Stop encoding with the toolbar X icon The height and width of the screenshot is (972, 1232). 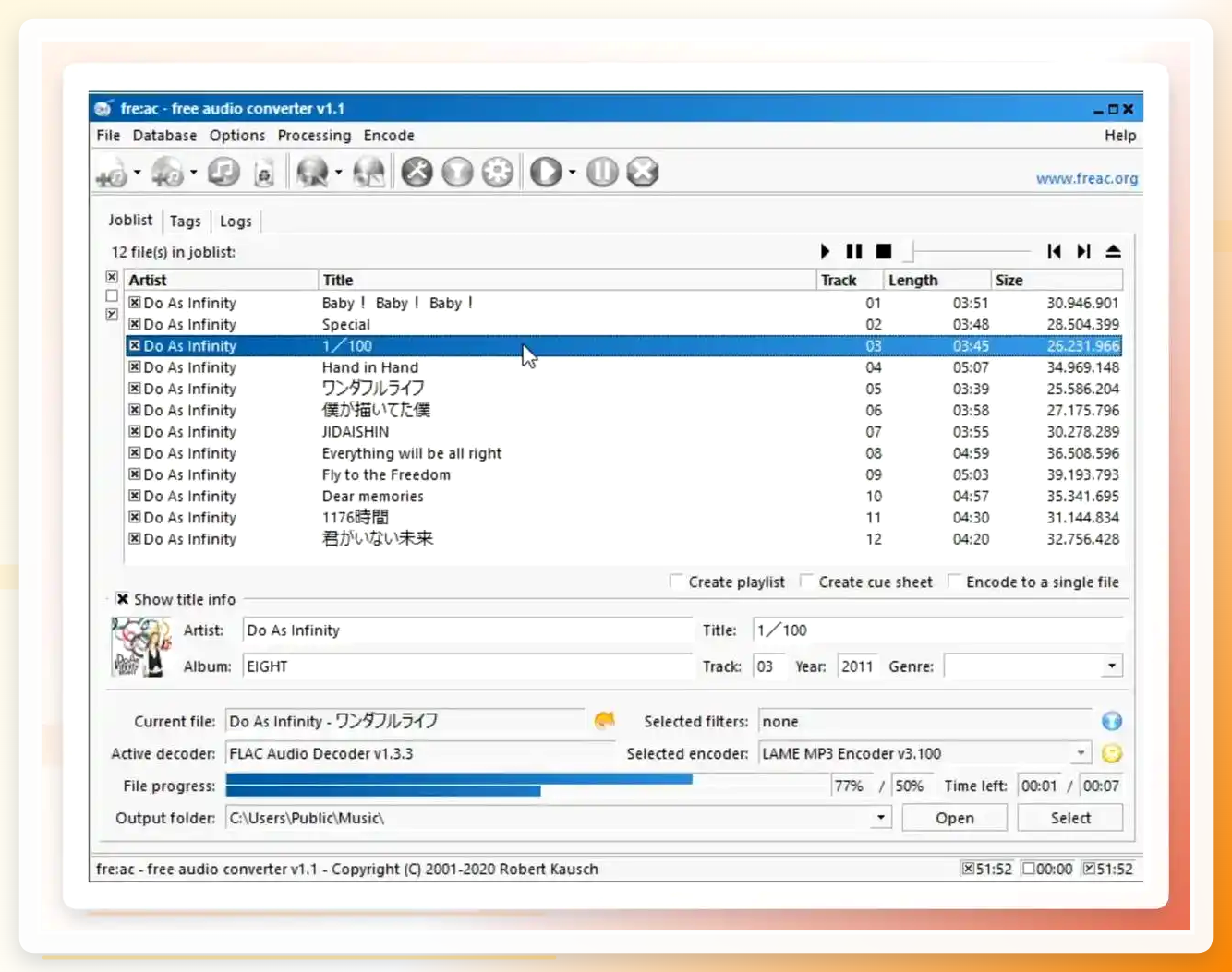pyautogui.click(x=643, y=172)
